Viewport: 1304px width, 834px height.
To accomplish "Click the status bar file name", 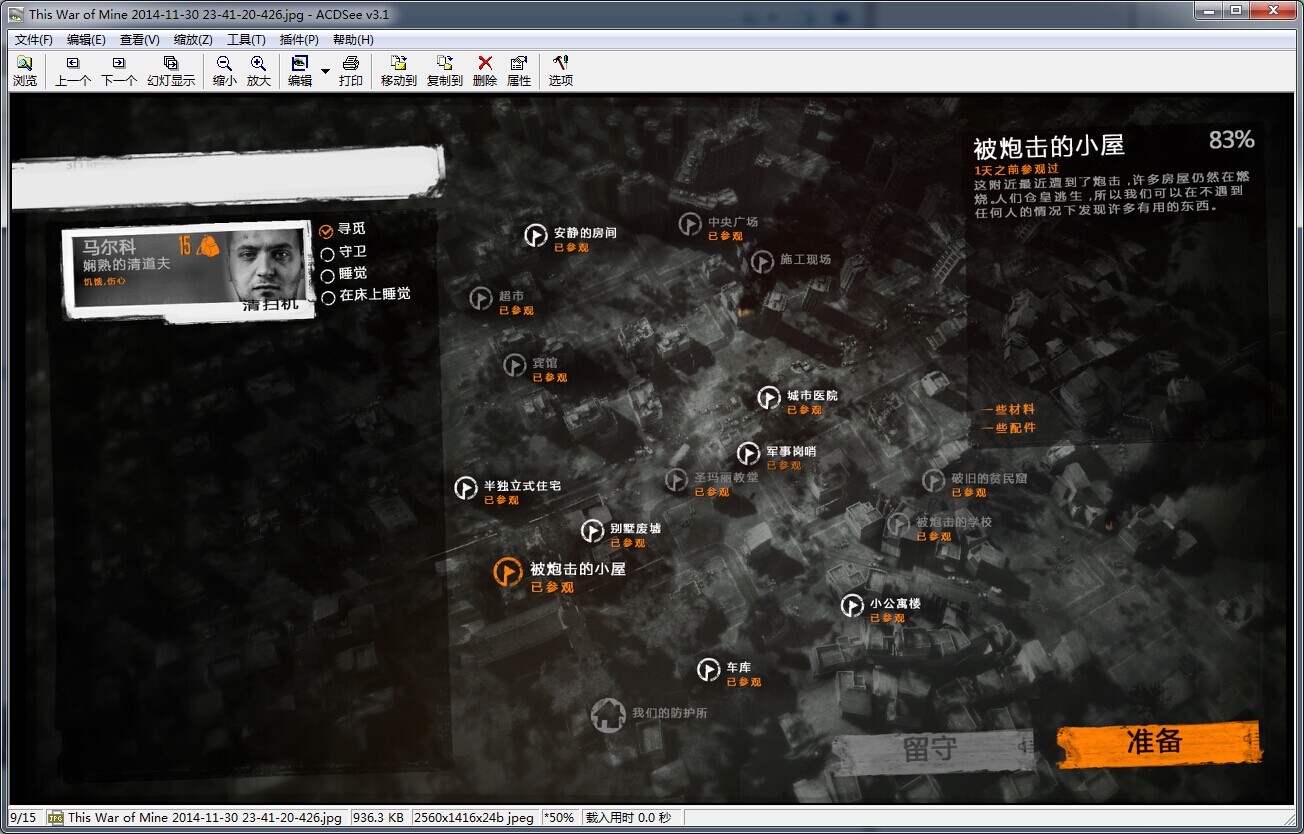I will 204,818.
